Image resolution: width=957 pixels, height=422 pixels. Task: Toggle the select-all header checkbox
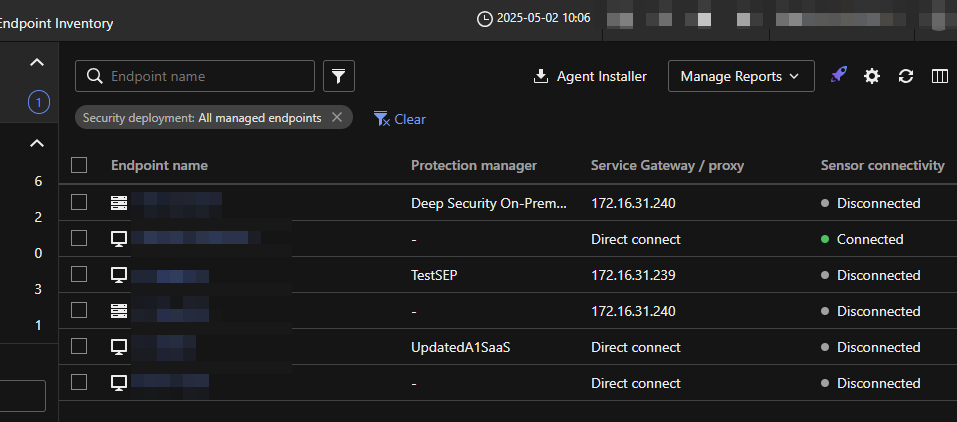click(x=79, y=165)
